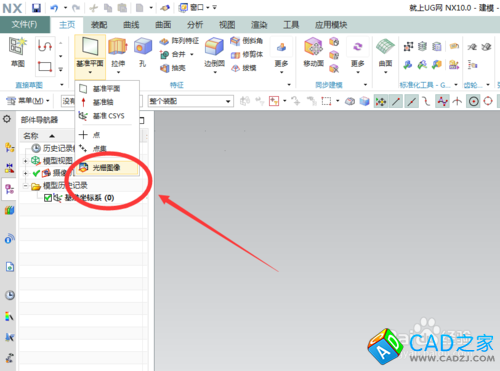Switch to the 曲线 ribbon tab

[x=131, y=25]
